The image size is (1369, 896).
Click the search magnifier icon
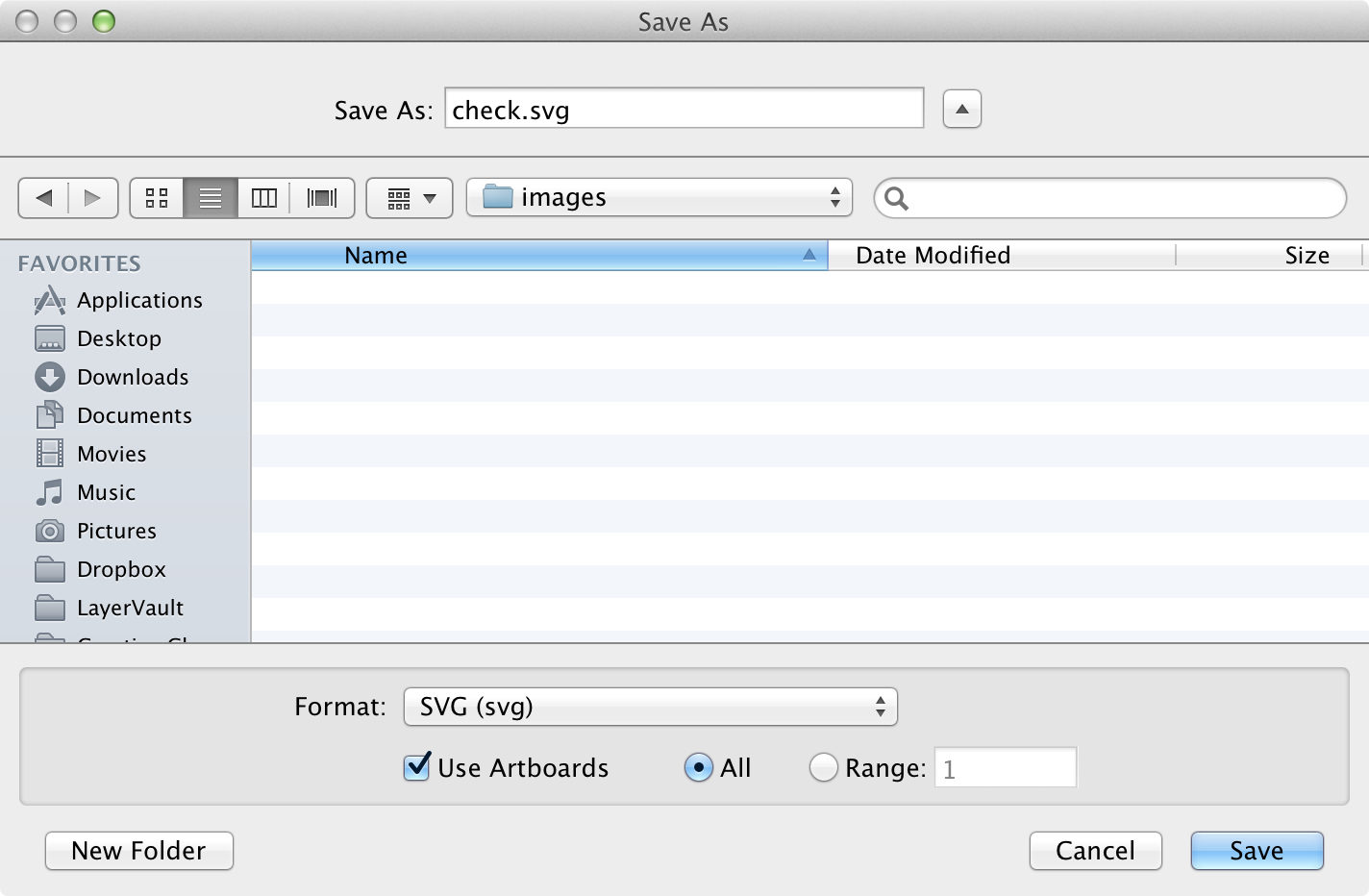896,198
